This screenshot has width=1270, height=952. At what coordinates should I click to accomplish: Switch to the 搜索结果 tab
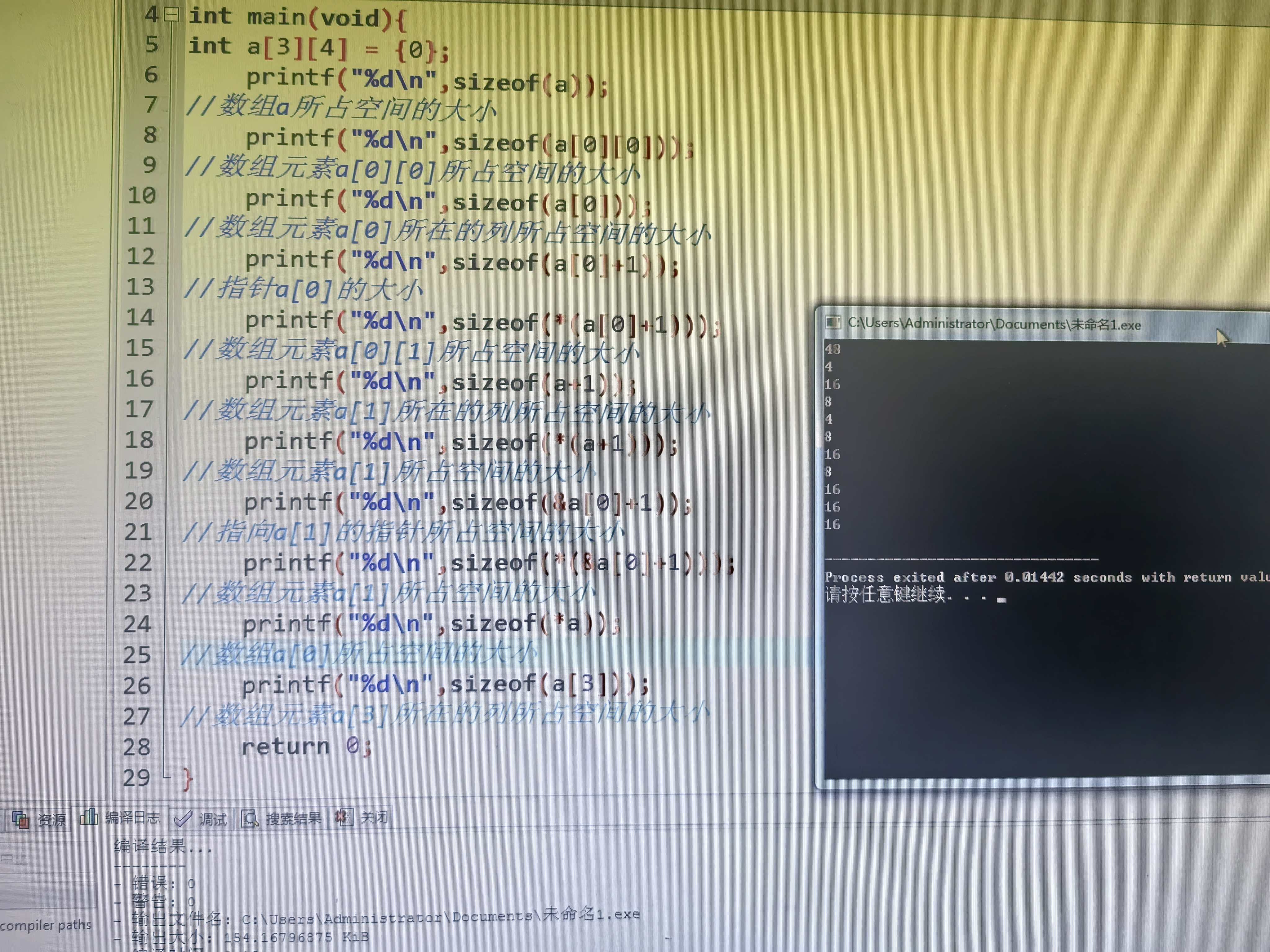click(x=294, y=818)
